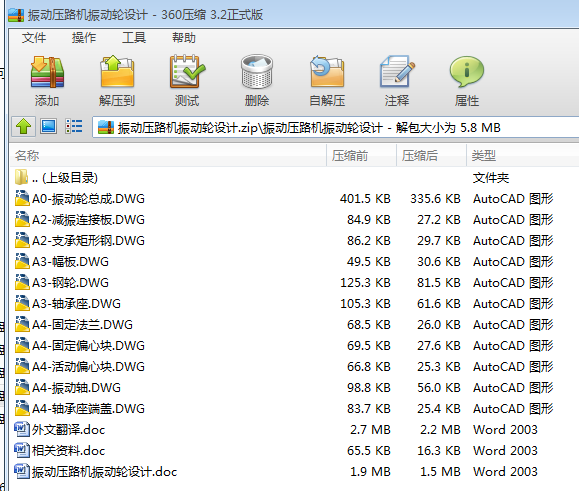Viewport: 579px width, 491px height.
Task: Click the Word icon of 外文翻译.doc
Action: (x=22, y=429)
